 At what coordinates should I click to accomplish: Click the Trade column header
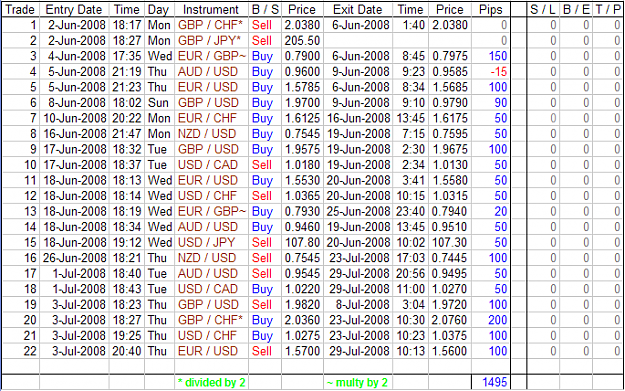20,9
